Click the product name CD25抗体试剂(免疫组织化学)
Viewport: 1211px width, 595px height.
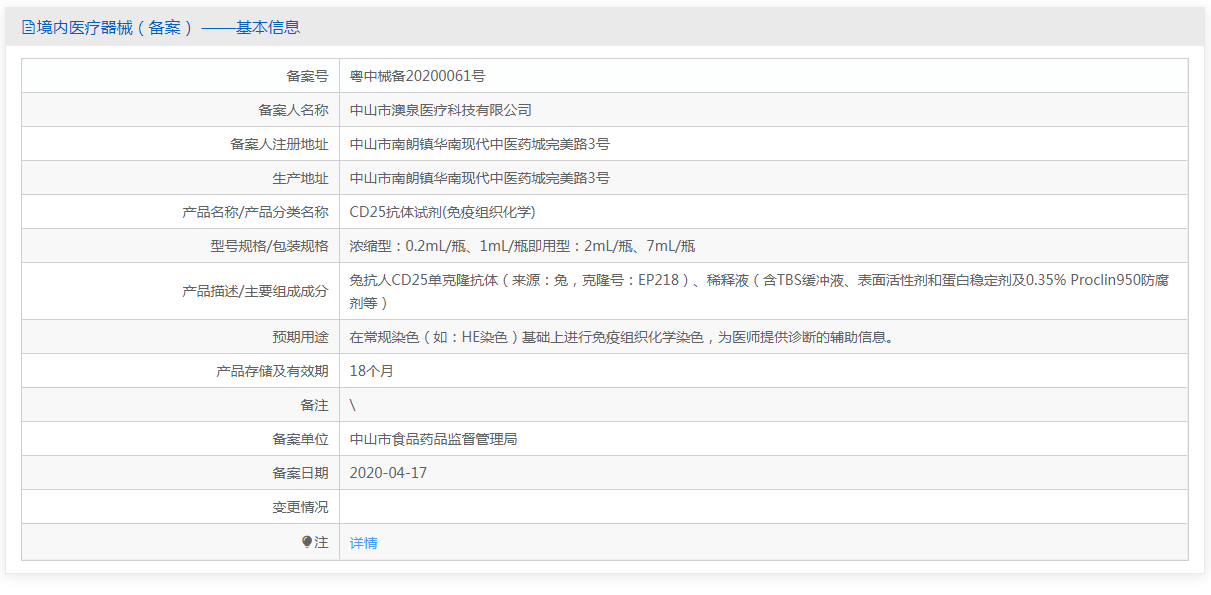coord(443,212)
